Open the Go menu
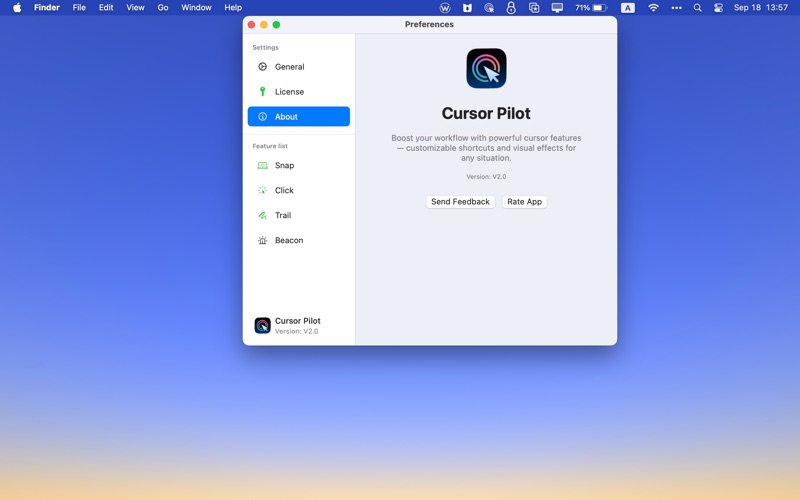800x500 pixels. (x=163, y=8)
